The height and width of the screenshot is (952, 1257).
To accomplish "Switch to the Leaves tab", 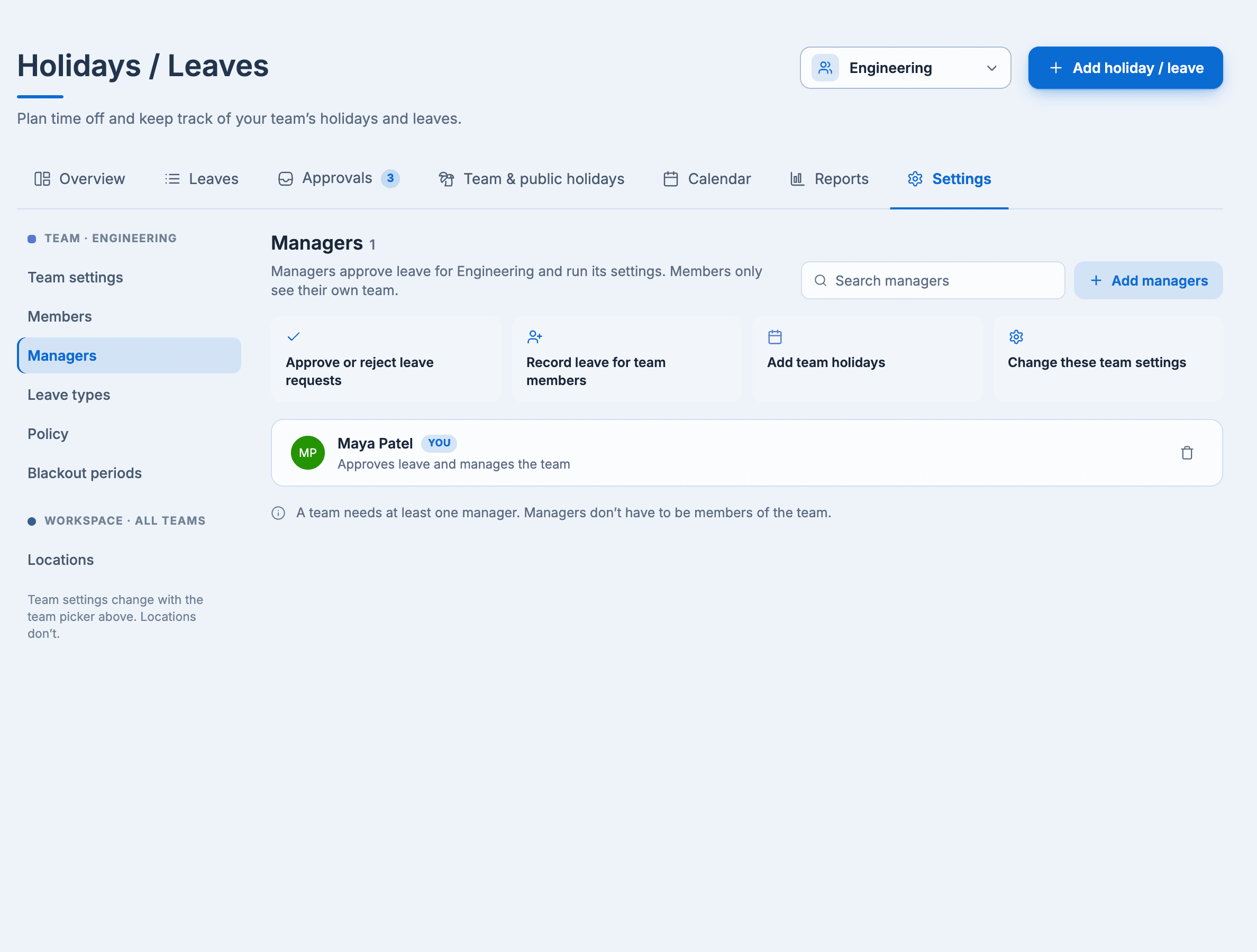I will click(x=201, y=179).
